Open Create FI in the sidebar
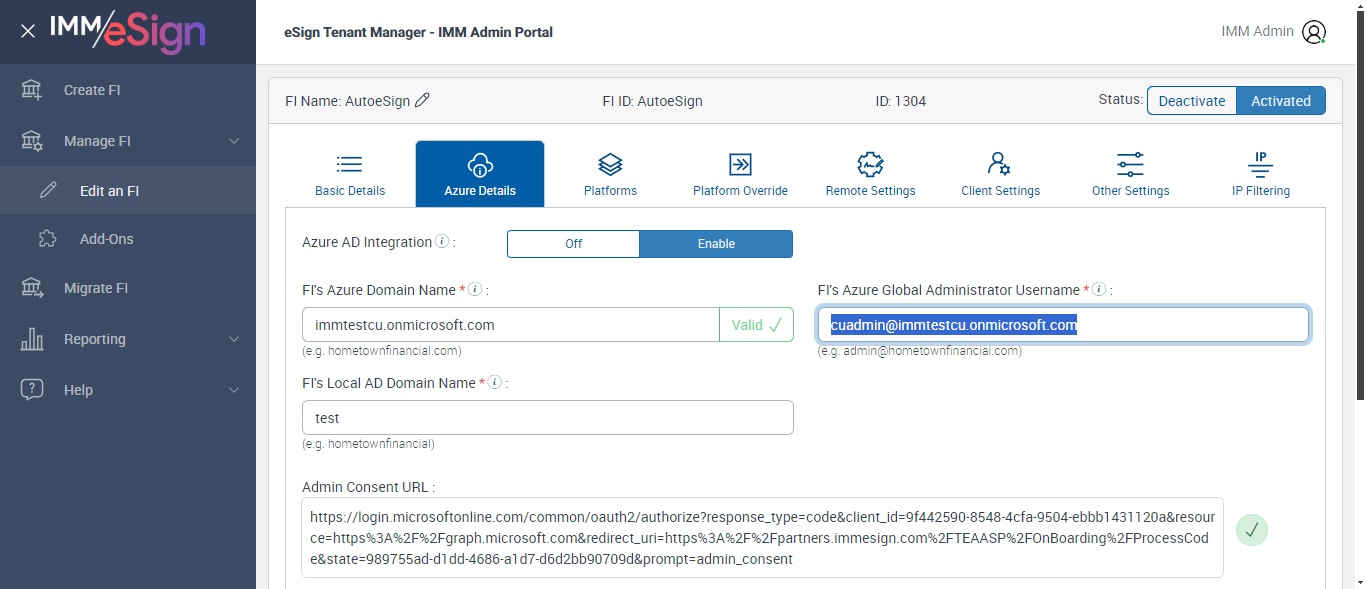The width and height of the screenshot is (1366, 589). point(128,90)
